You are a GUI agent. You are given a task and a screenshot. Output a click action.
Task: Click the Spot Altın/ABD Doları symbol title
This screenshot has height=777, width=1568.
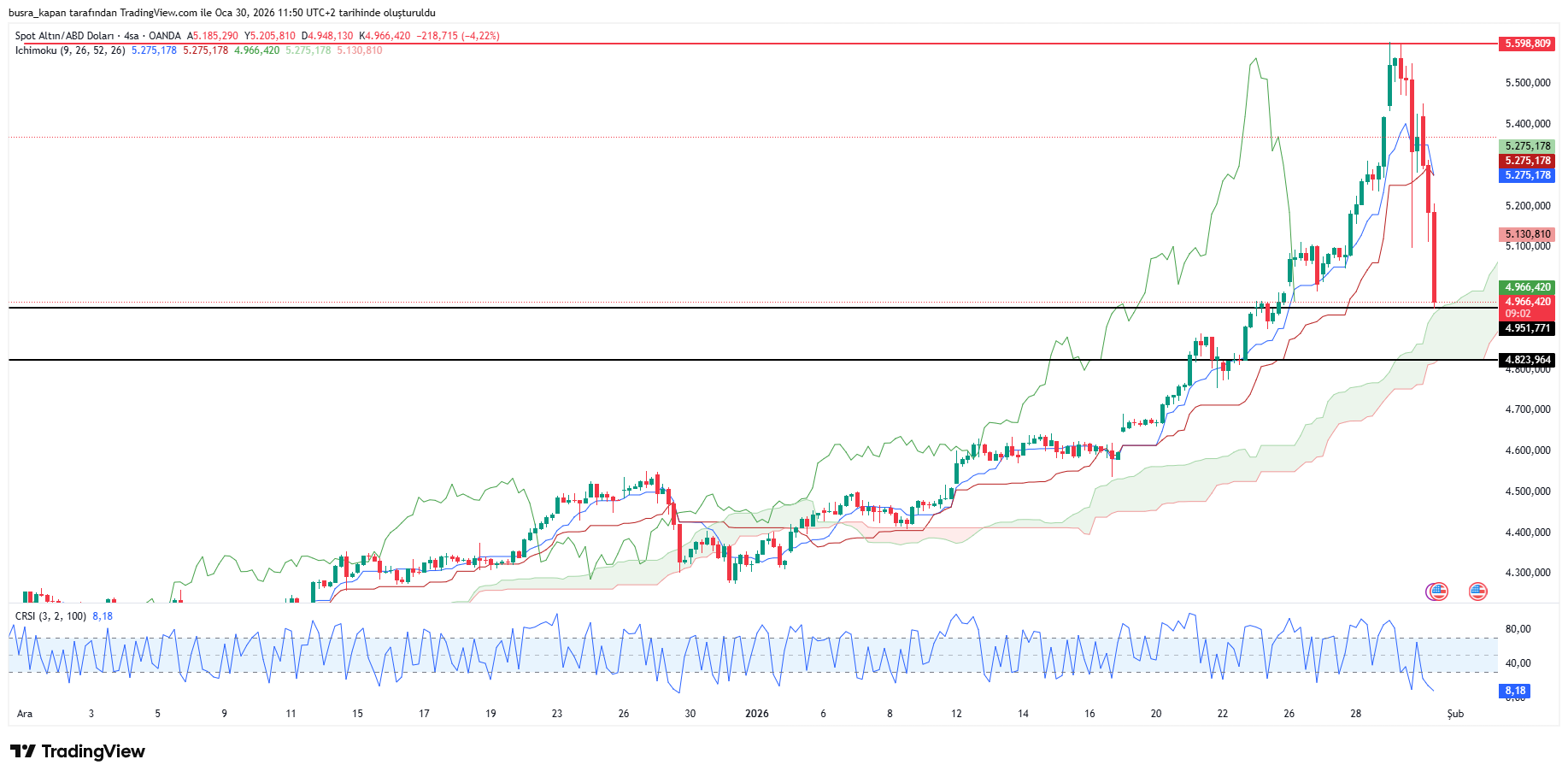click(64, 36)
